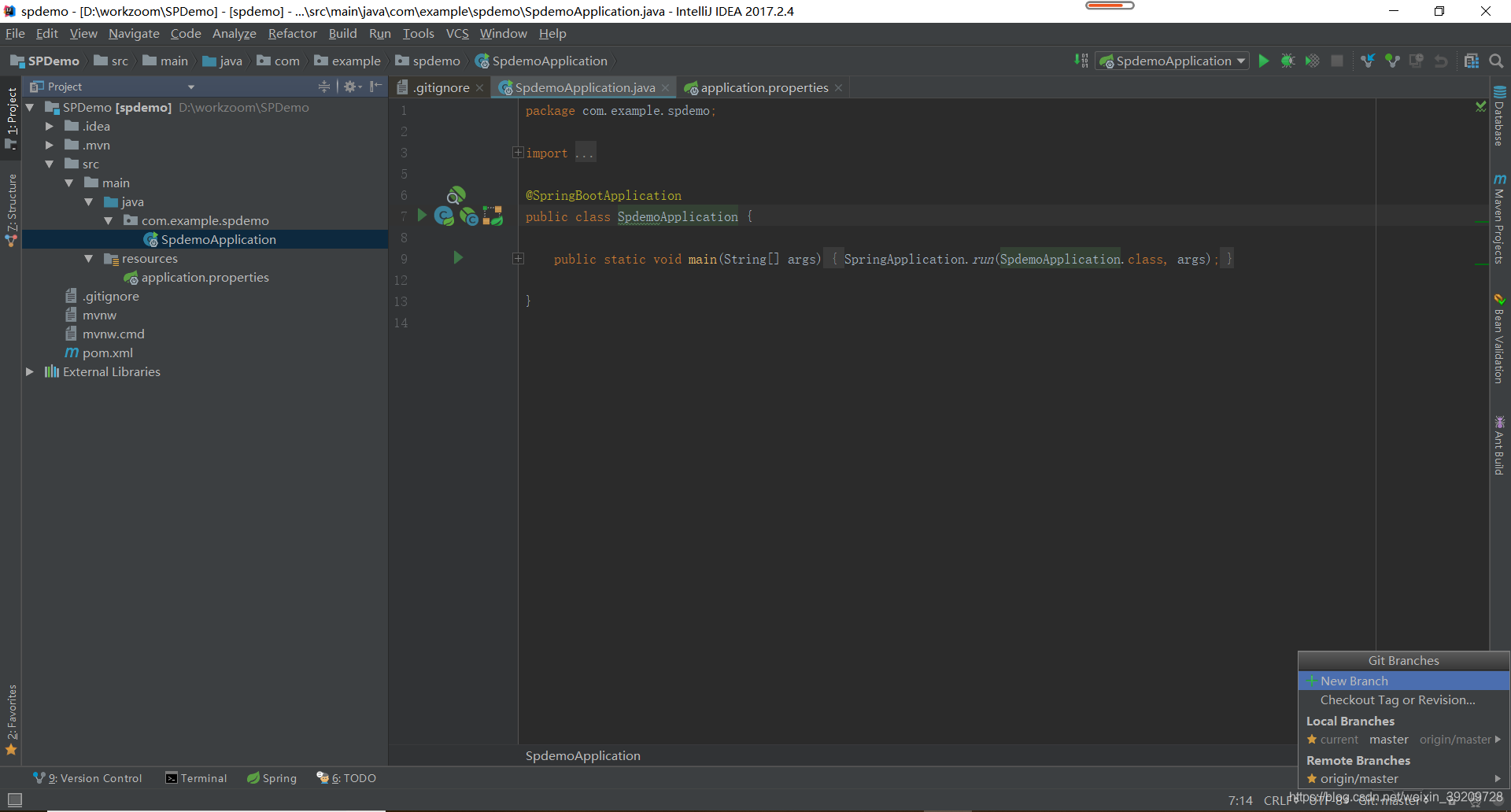Screen dimensions: 1511x812
Task: Run SpdemoApplication with green play button
Action: point(1263,61)
